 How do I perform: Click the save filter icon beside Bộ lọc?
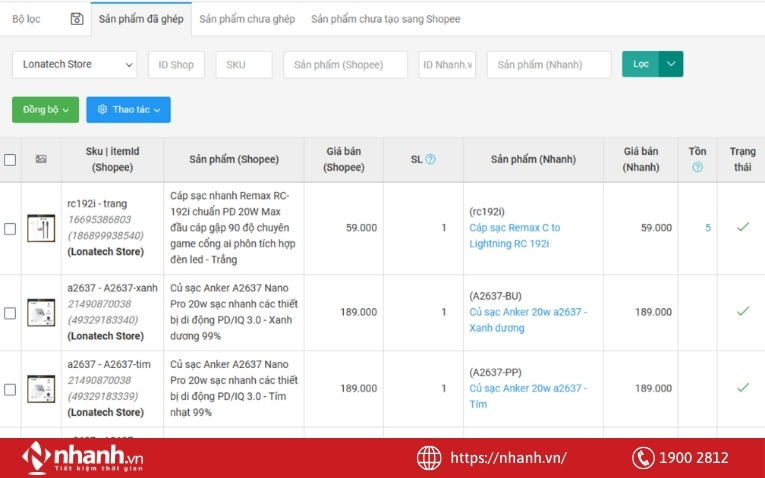tap(77, 19)
